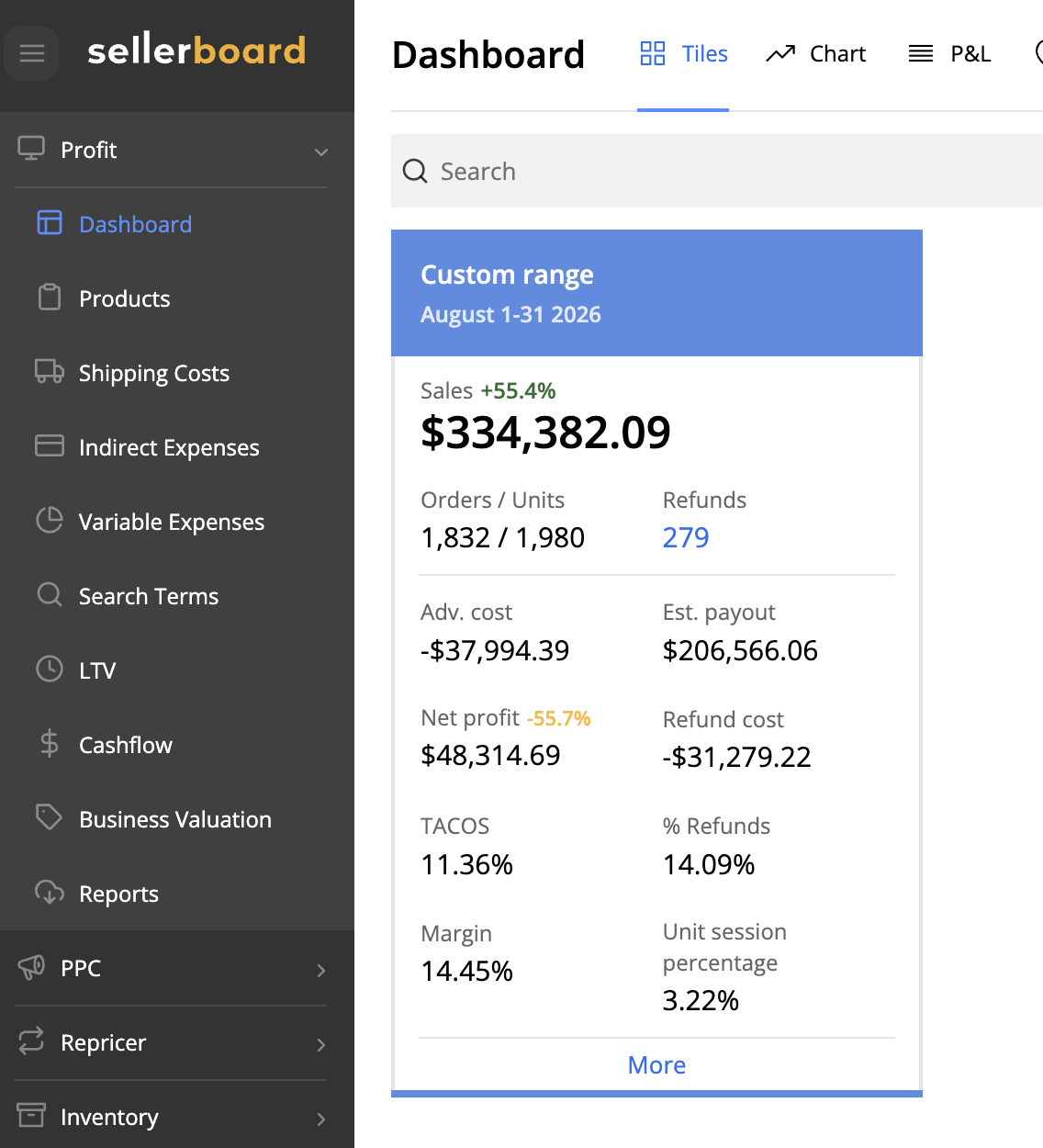
Task: Click the Business Valuation tag icon
Action: point(50,817)
